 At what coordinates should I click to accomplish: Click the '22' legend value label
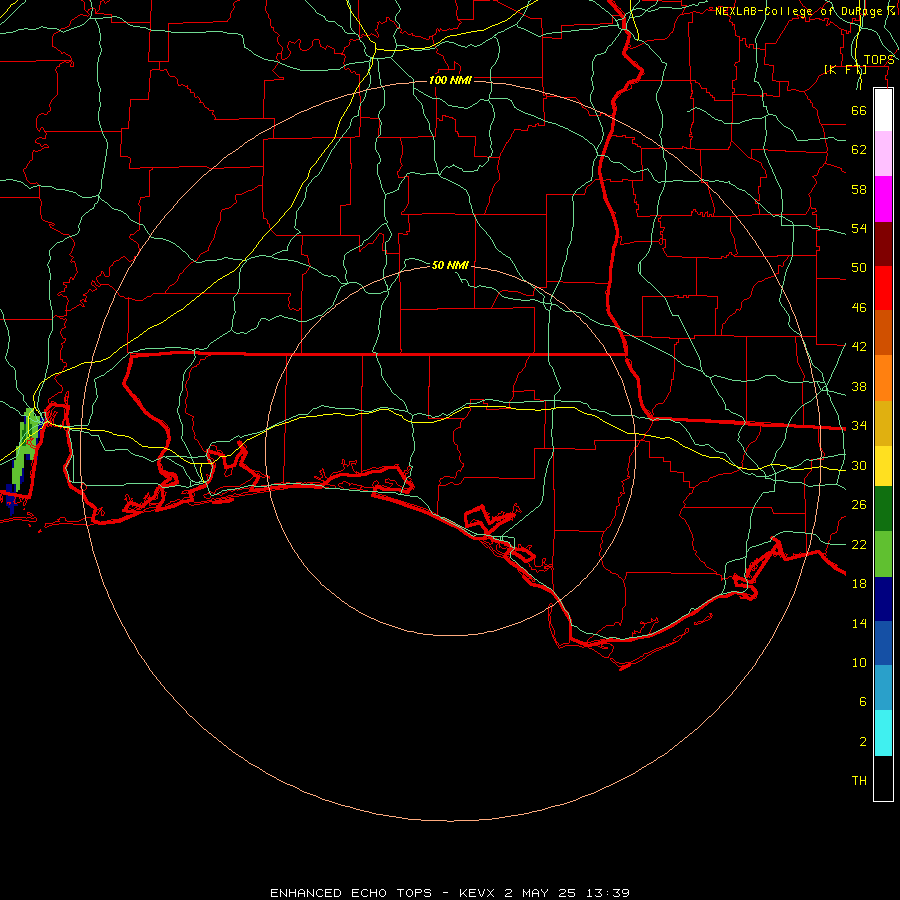(859, 544)
